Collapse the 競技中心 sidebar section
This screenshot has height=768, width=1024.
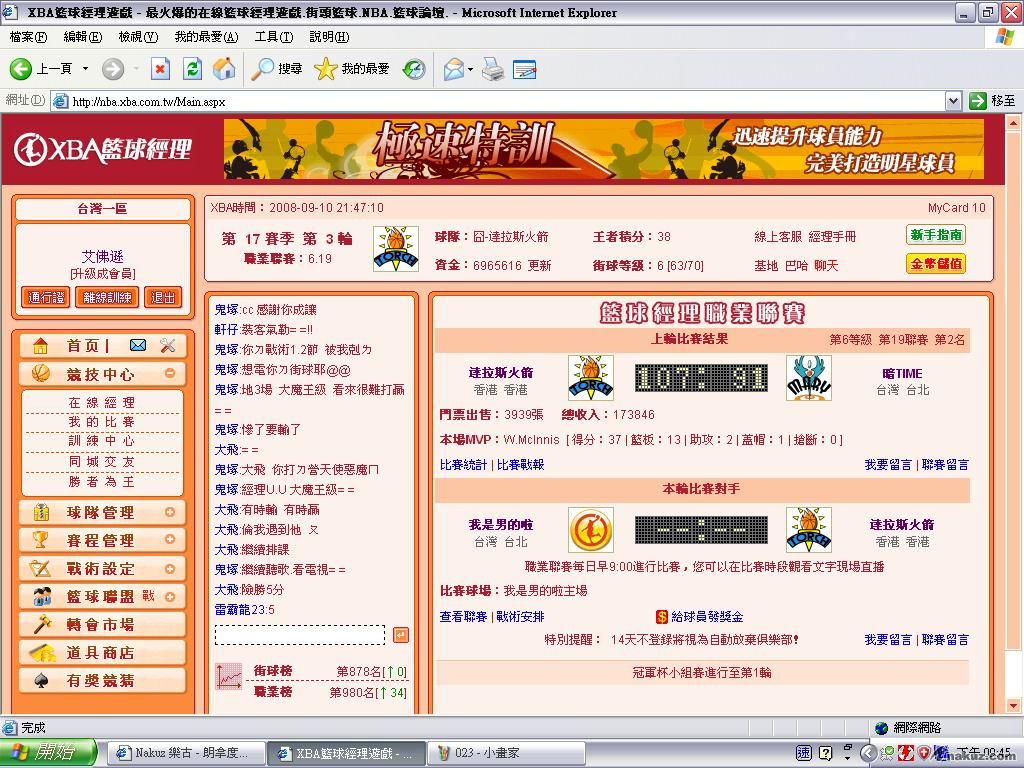pos(170,373)
